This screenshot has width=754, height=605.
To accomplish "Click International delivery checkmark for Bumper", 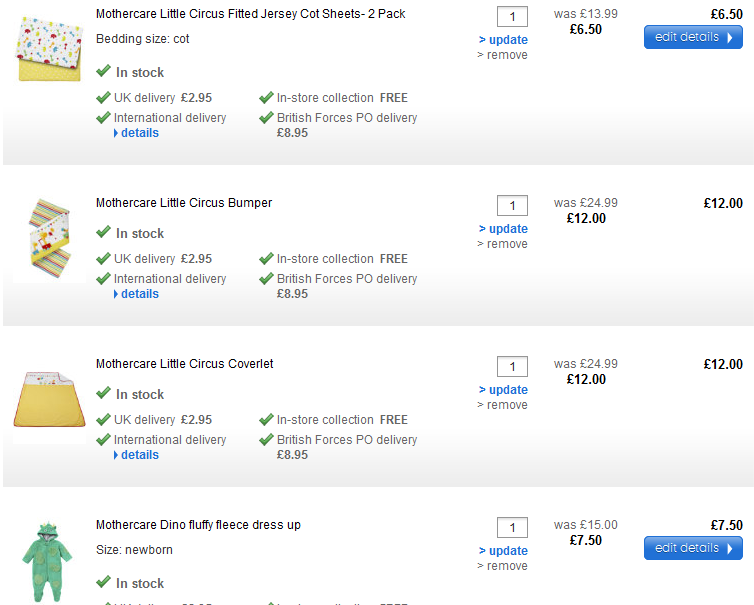I will [x=103, y=279].
